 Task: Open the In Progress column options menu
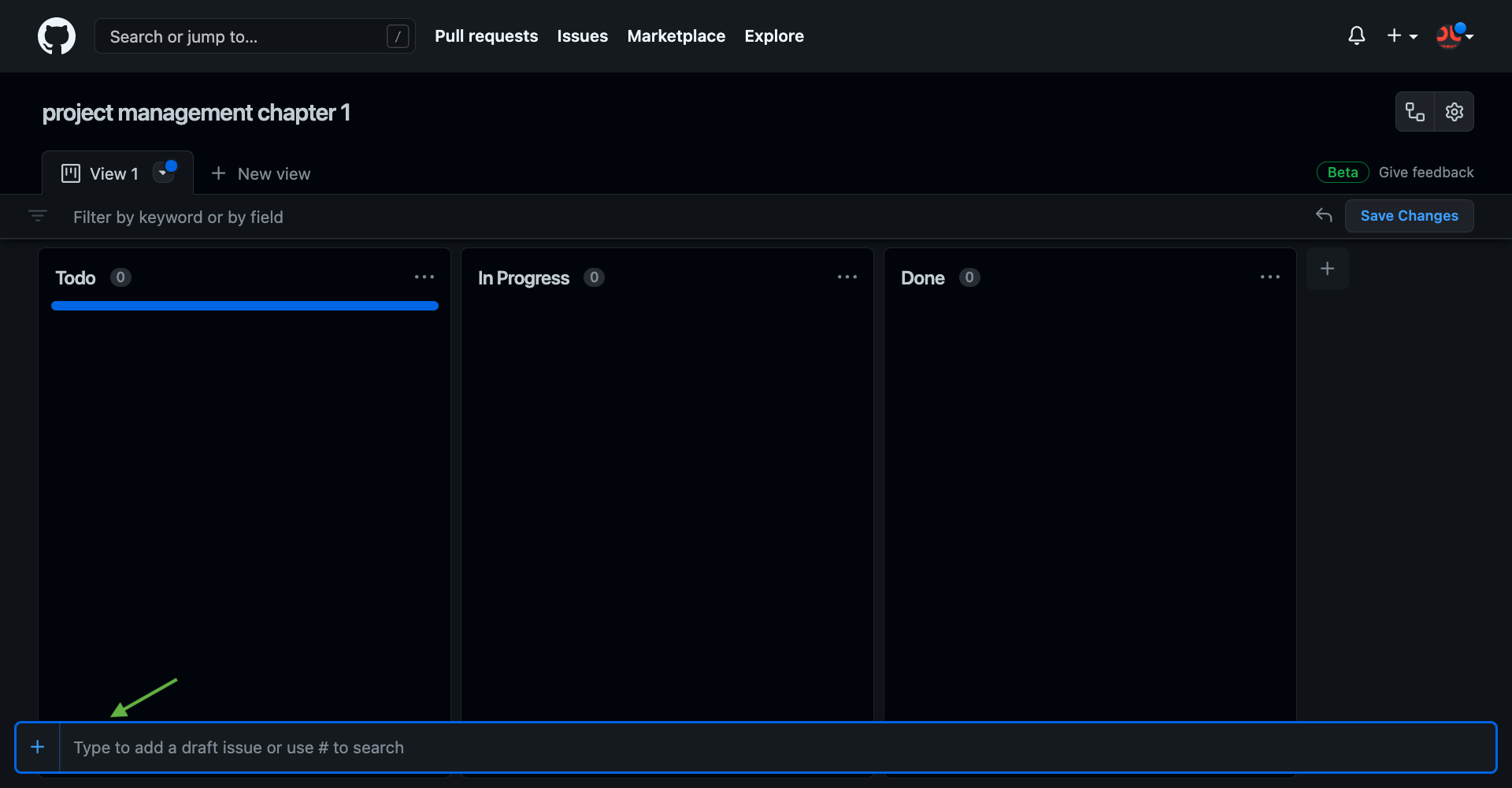click(847, 277)
